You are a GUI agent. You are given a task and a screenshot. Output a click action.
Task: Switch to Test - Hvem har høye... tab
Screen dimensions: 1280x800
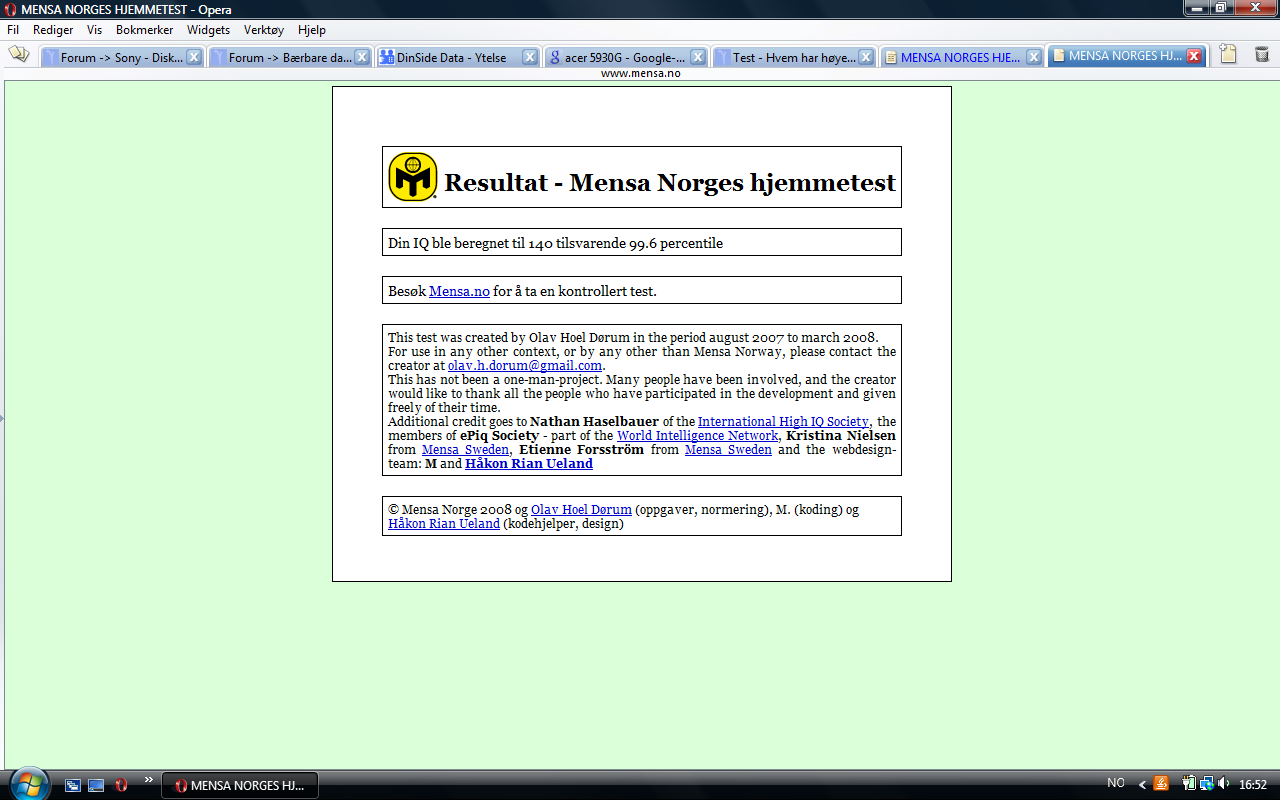(x=794, y=57)
